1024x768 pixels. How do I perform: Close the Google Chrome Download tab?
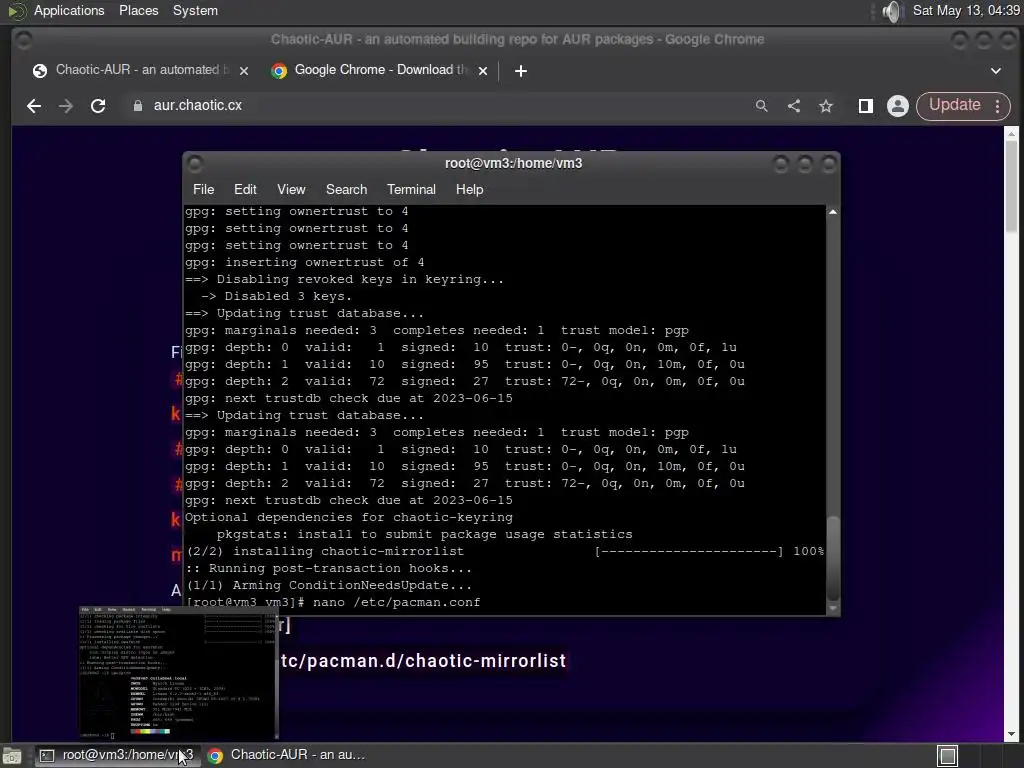click(483, 71)
